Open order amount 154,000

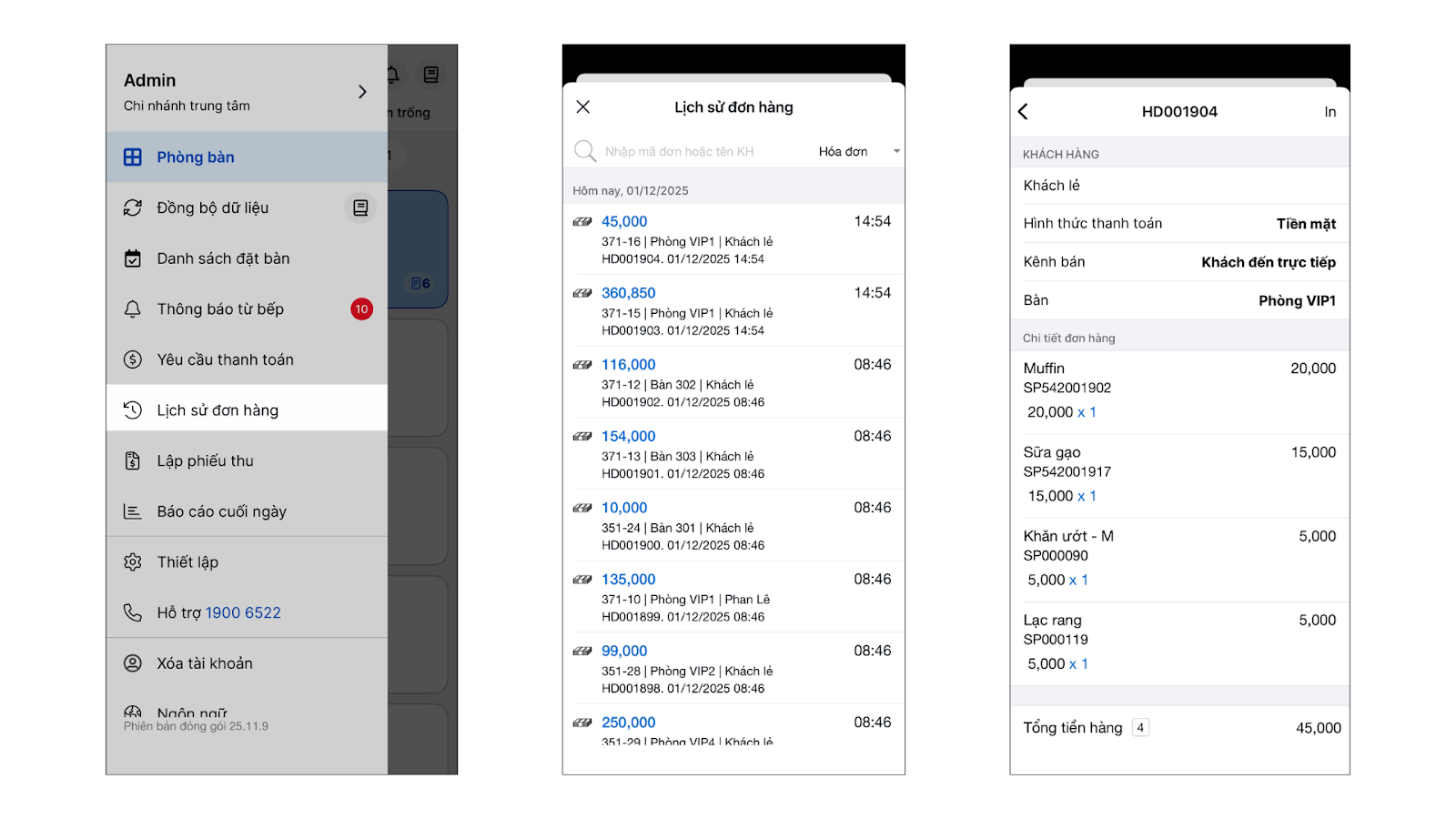click(629, 437)
